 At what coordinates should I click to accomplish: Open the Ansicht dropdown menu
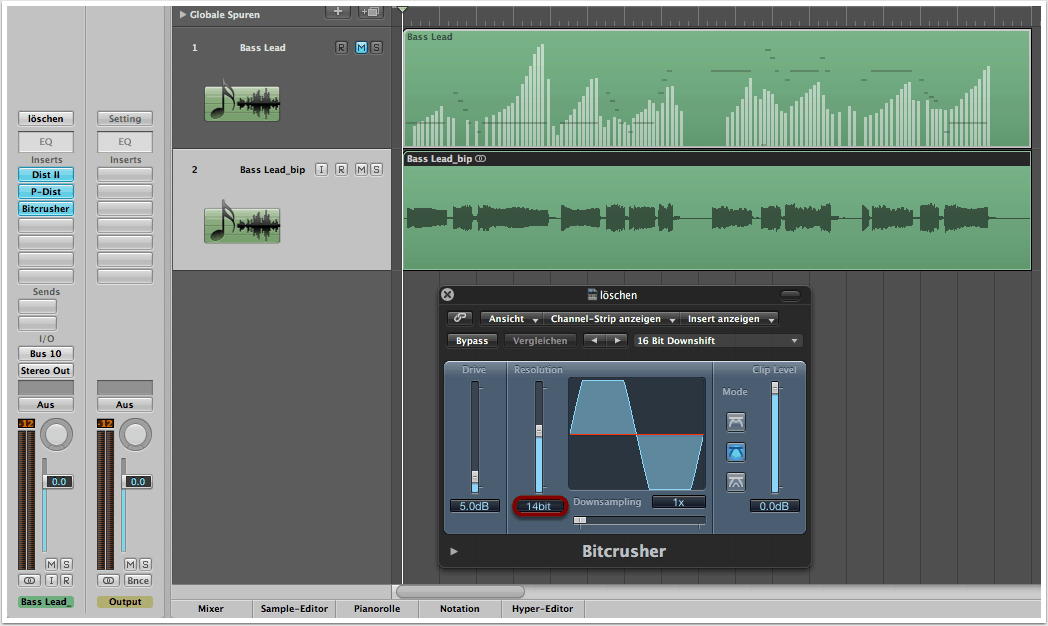tap(511, 319)
